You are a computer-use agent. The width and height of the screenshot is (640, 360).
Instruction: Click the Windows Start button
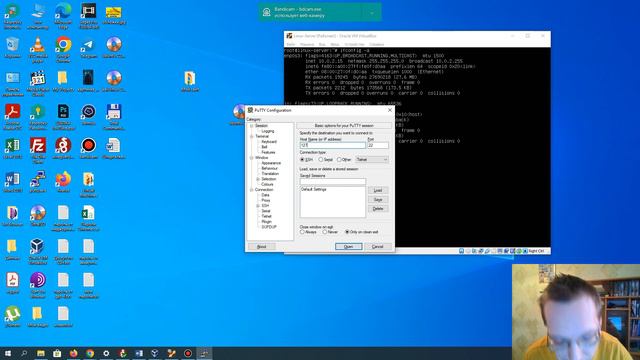tap(7, 353)
